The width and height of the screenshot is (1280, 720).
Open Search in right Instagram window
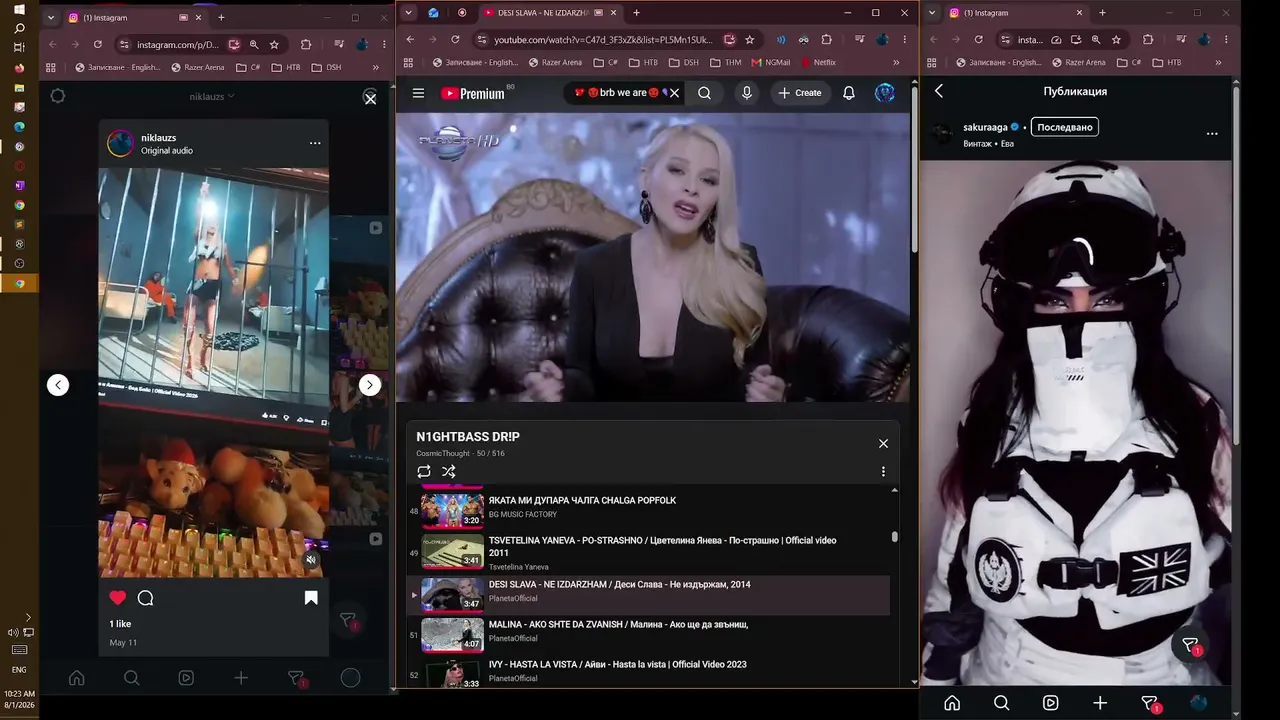pyautogui.click(x=1001, y=702)
